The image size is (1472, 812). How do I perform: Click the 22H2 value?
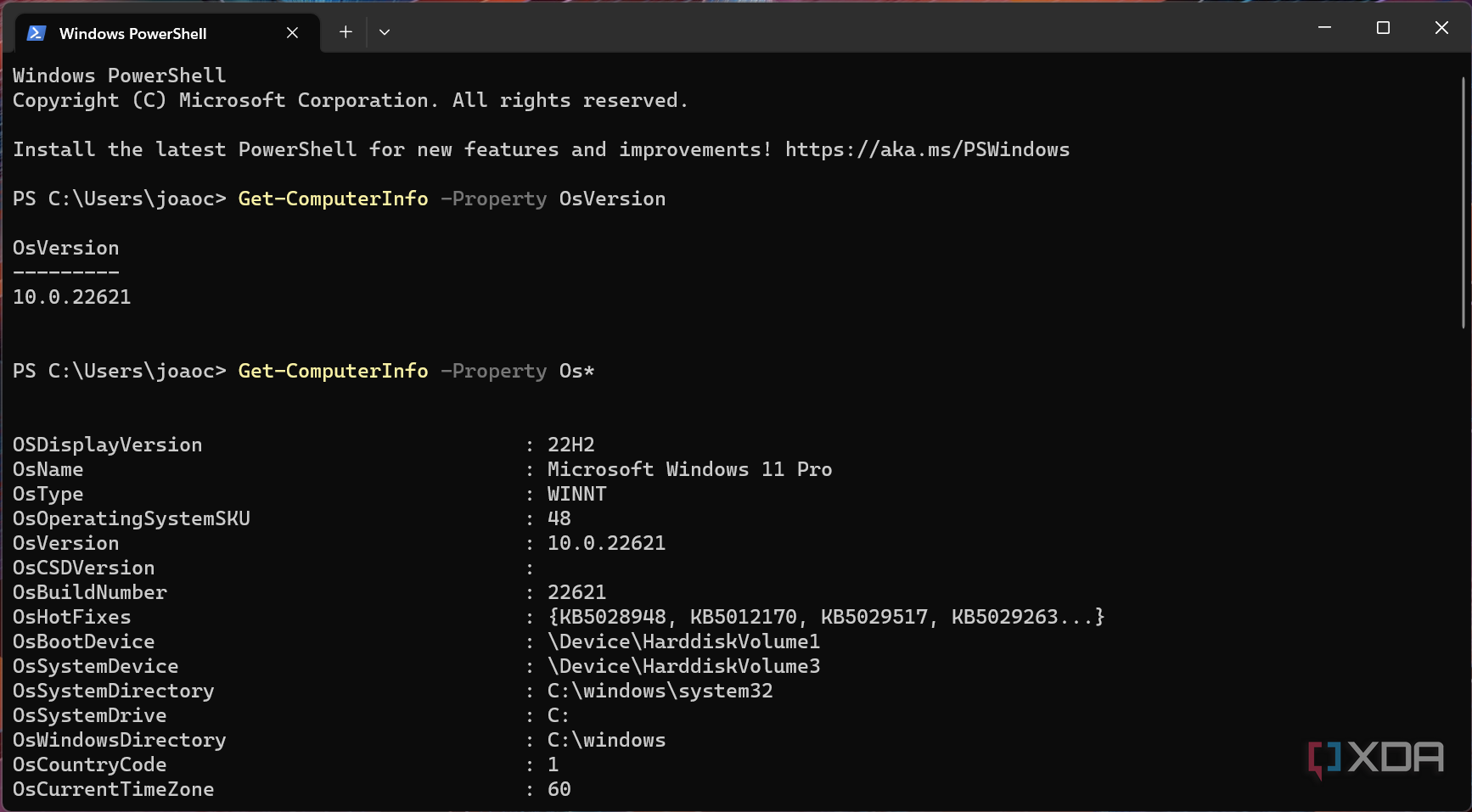coord(571,445)
